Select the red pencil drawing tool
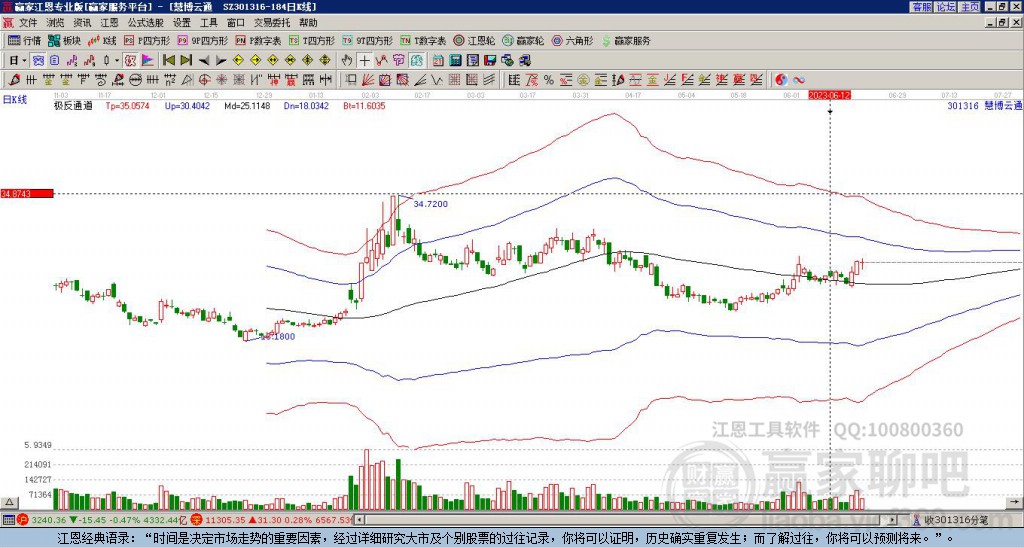 pyautogui.click(x=14, y=80)
